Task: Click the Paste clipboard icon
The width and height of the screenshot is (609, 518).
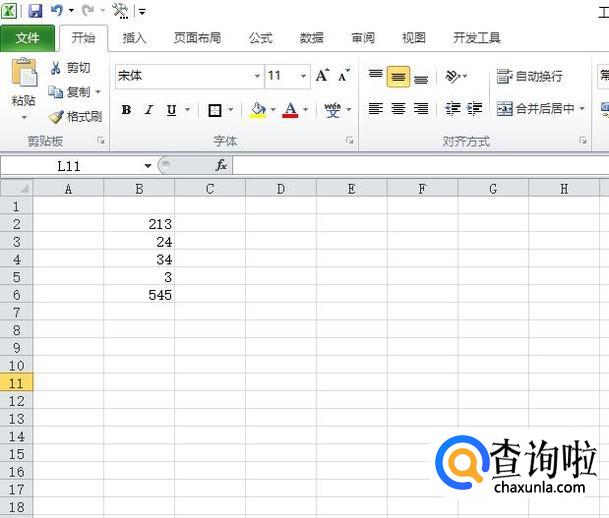Action: 24,73
